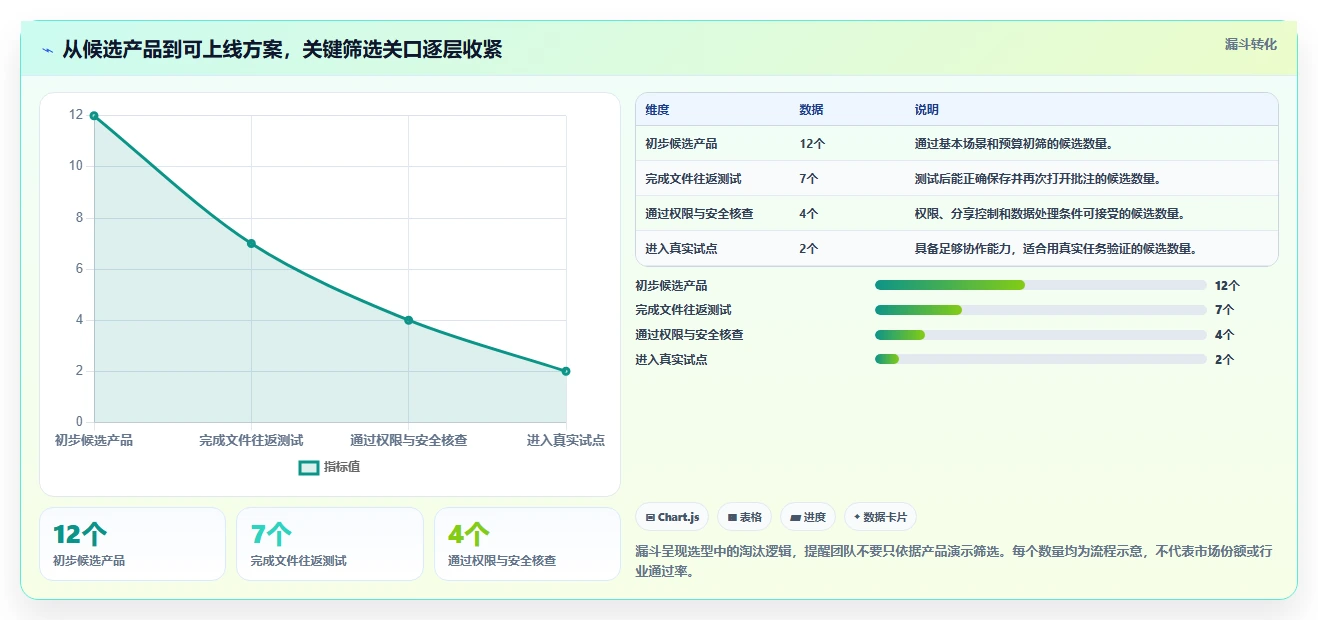This screenshot has height=620, width=1318.
Task: Open the 12个 初步候选产品 data card
Action: [x=132, y=544]
